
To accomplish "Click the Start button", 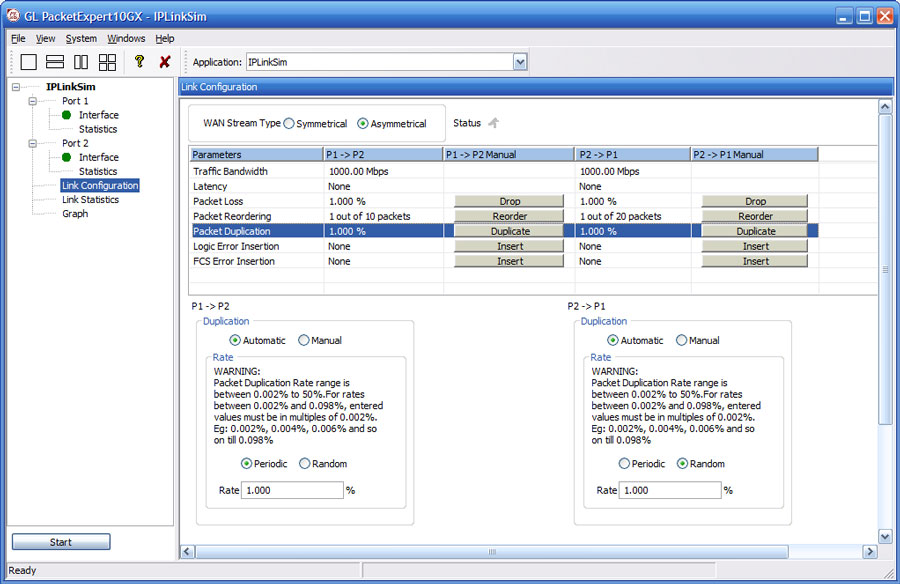I will click(x=61, y=542).
